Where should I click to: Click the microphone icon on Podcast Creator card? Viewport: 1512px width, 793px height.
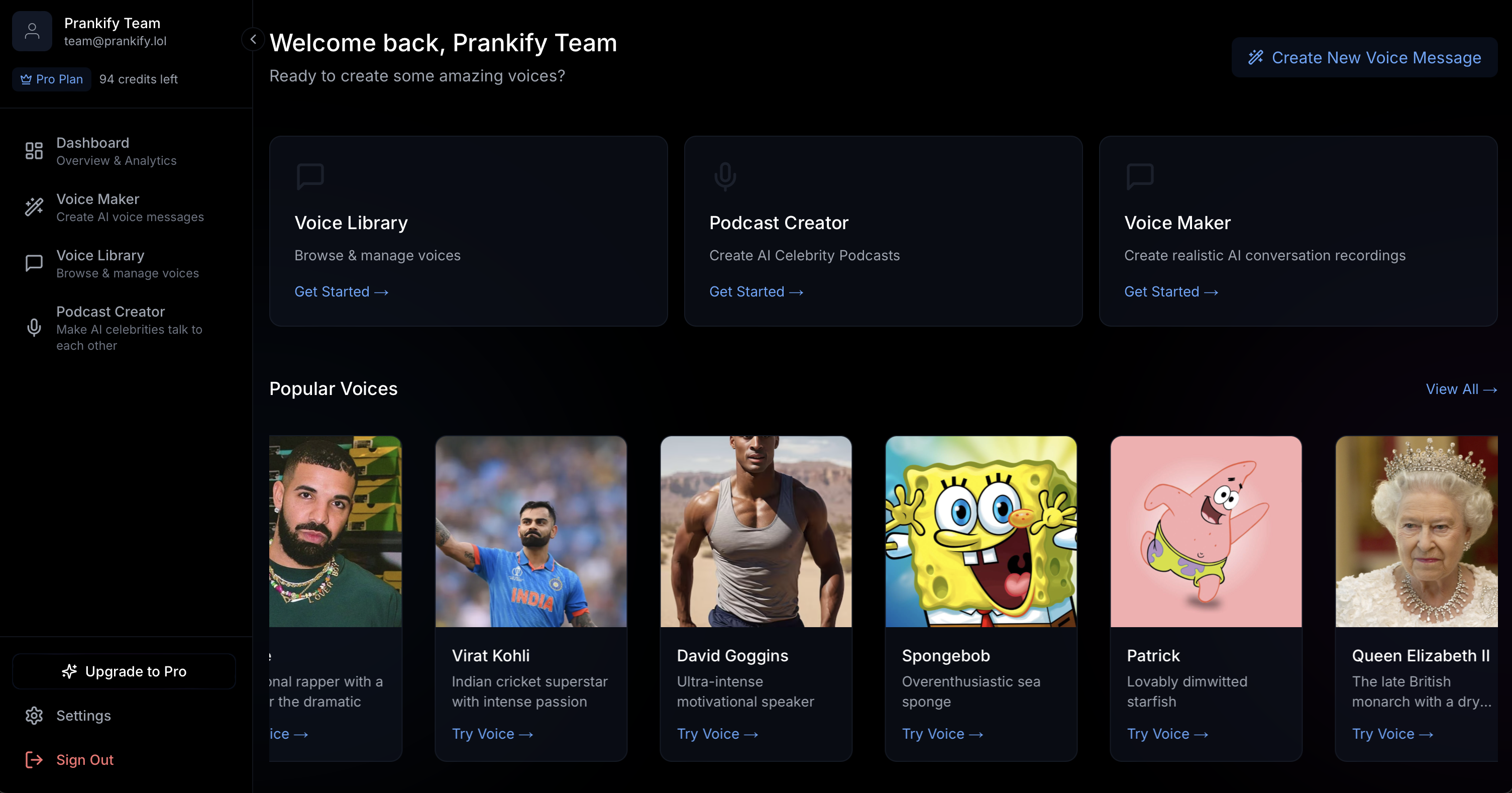[725, 175]
